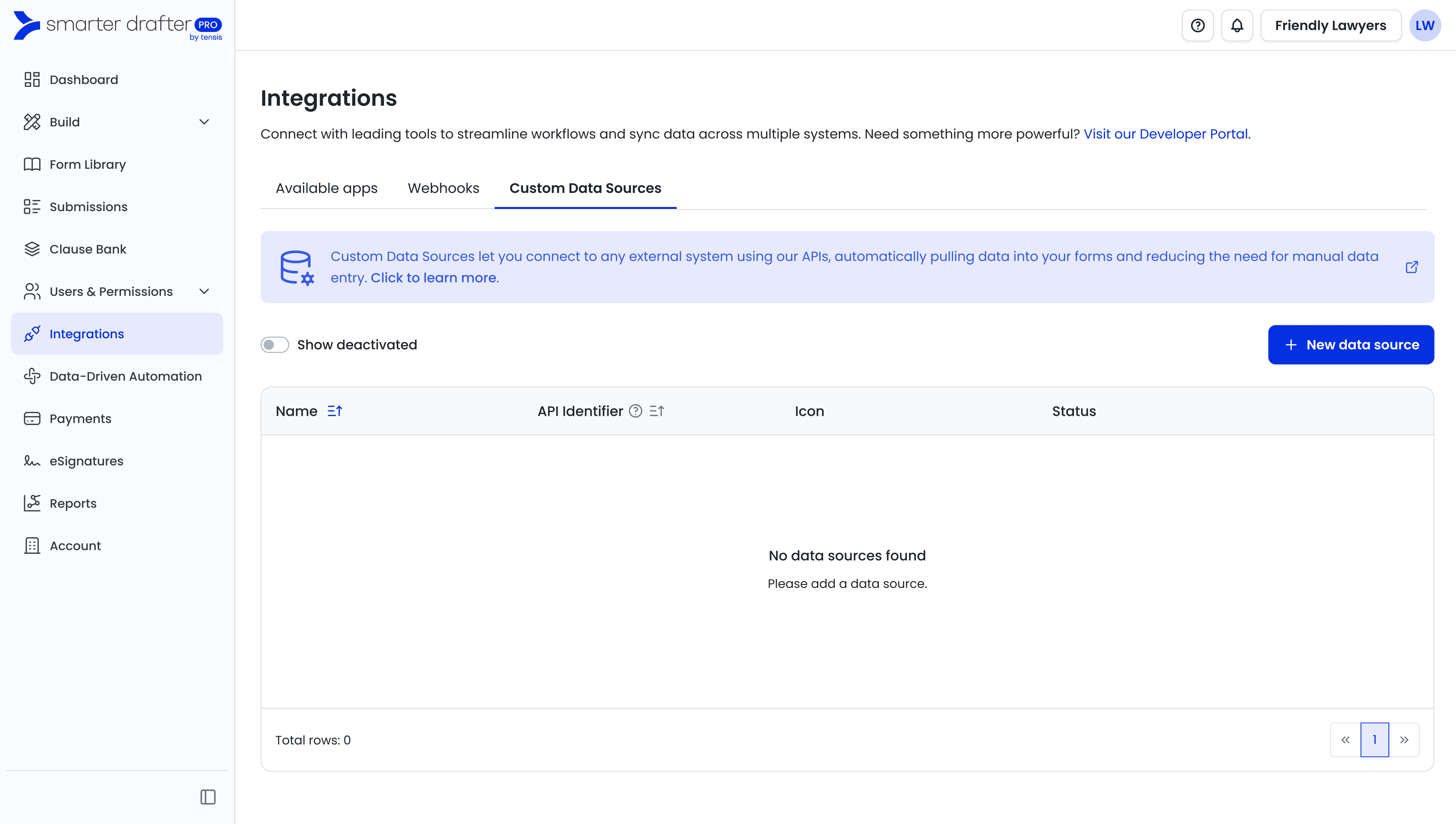Expand the Build menu chevron
The image size is (1456, 824).
tap(204, 122)
